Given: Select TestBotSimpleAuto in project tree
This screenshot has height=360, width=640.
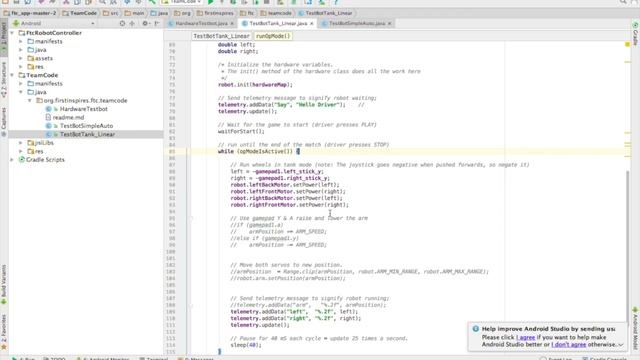Looking at the screenshot, I should (87, 126).
